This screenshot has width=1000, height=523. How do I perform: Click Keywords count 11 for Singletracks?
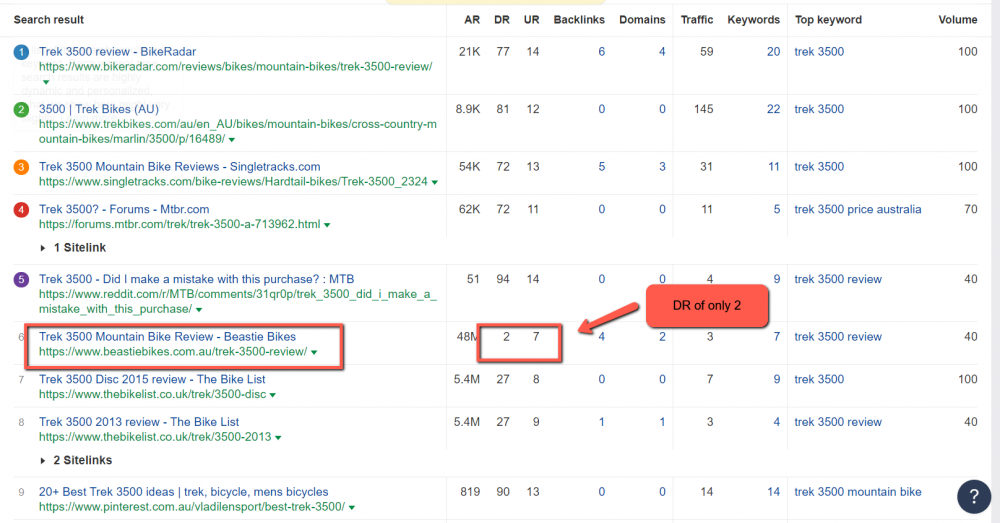(x=774, y=166)
